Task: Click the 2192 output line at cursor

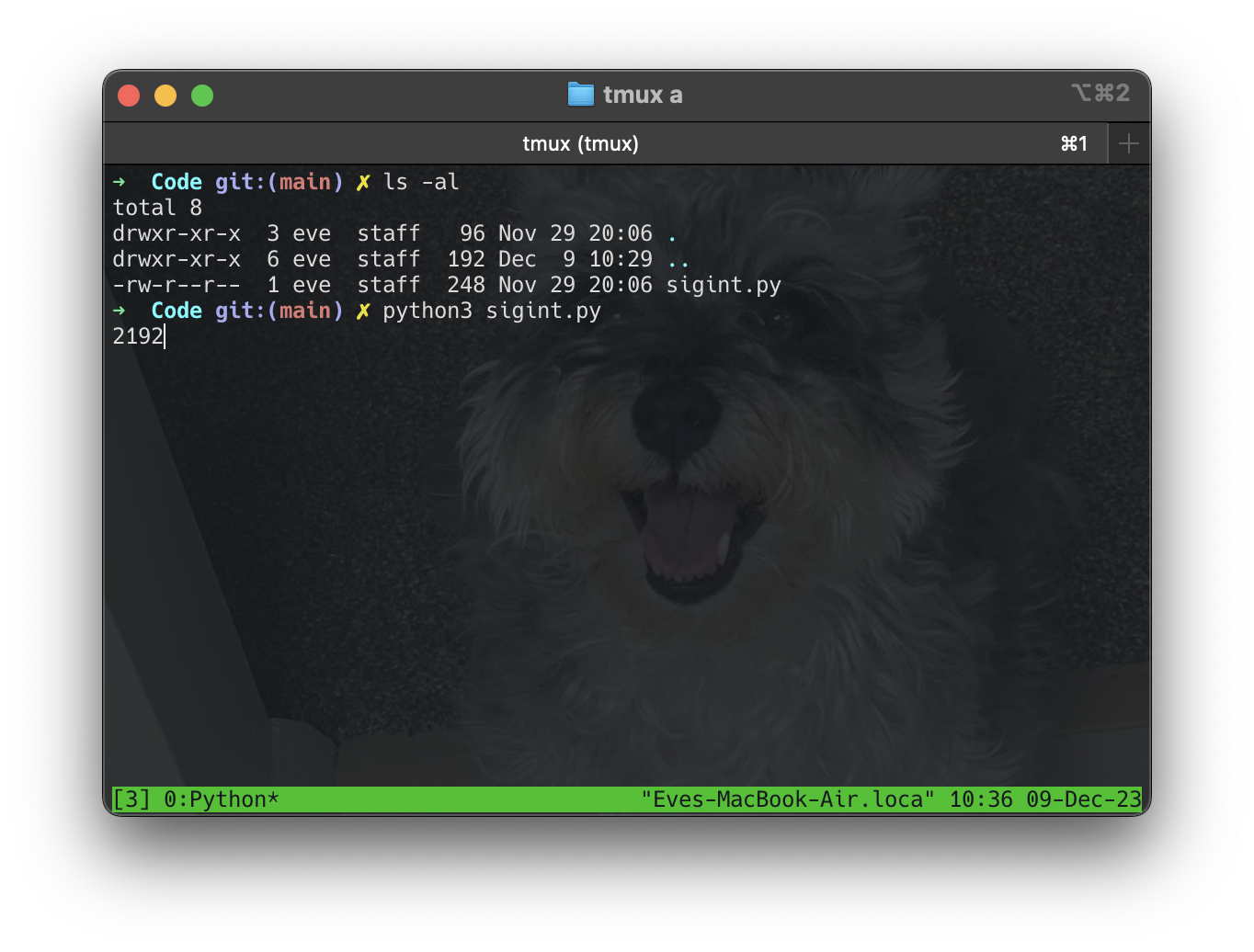Action: [x=138, y=336]
